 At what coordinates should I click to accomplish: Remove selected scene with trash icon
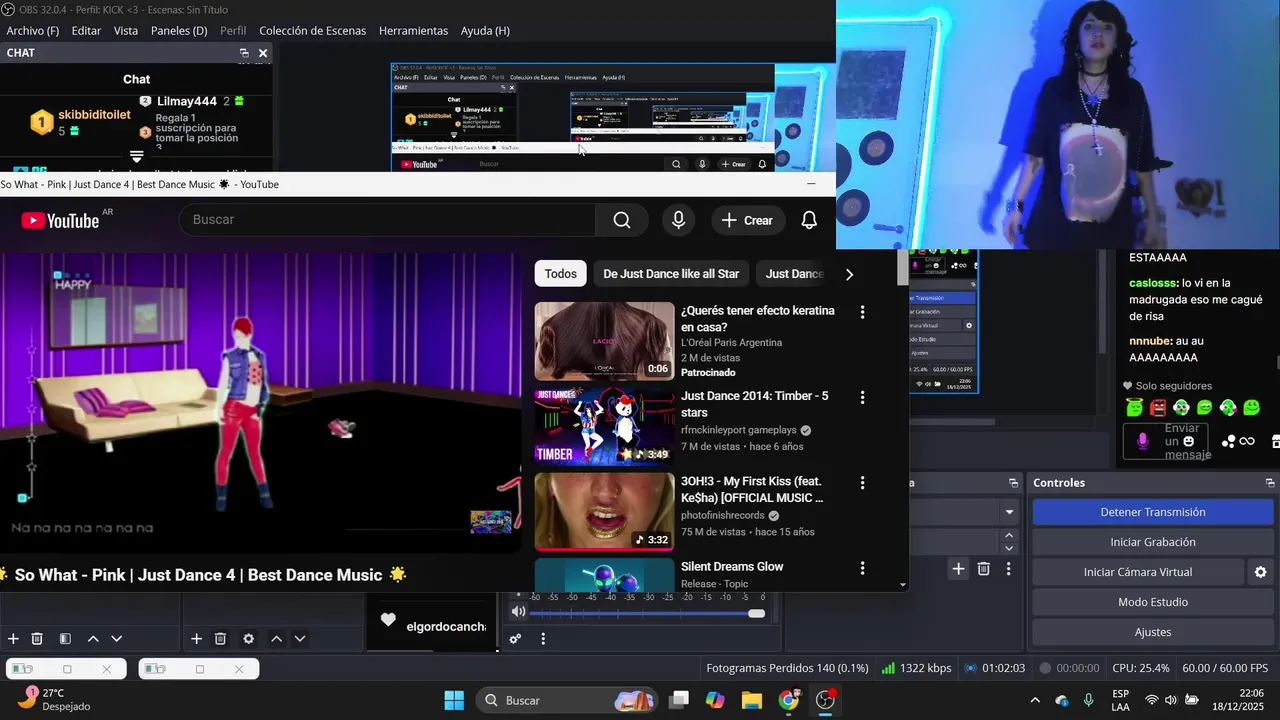click(x=37, y=639)
